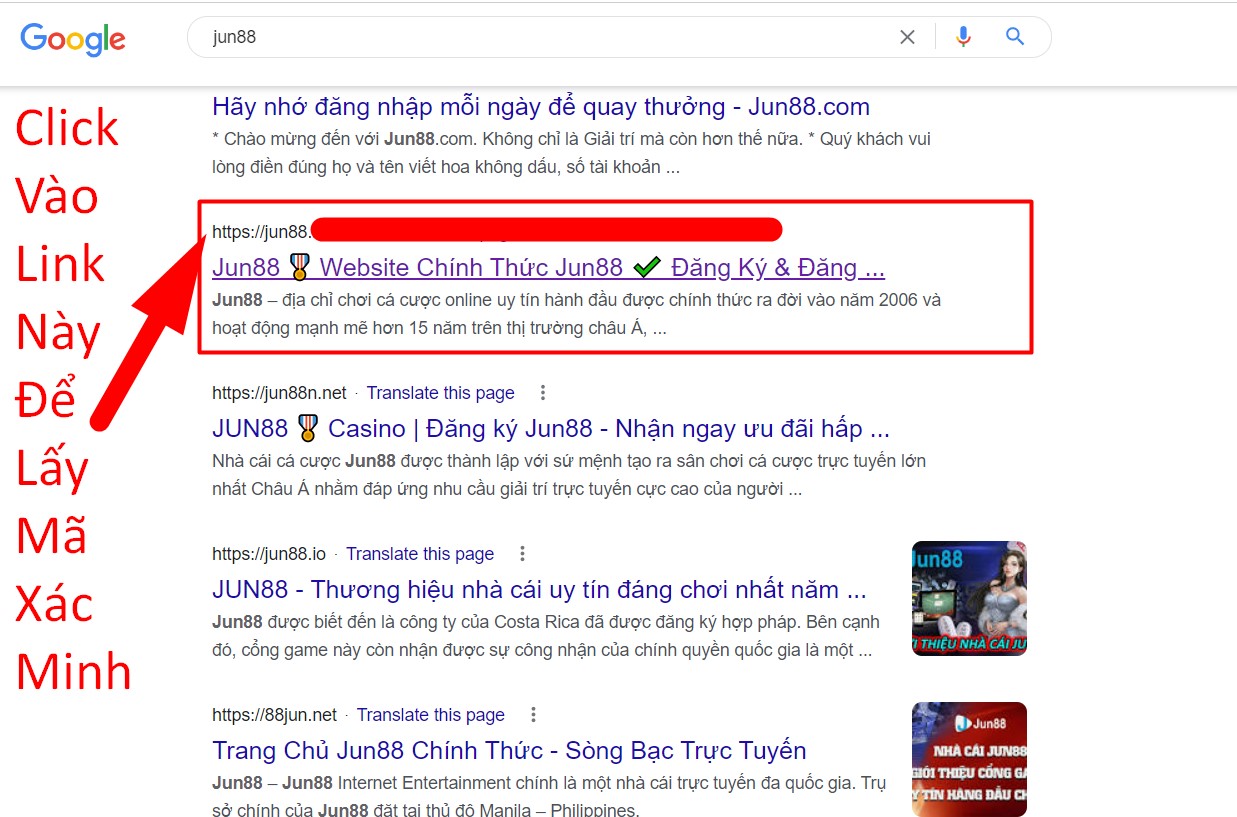Translate the jun88n.net page

point(440,392)
